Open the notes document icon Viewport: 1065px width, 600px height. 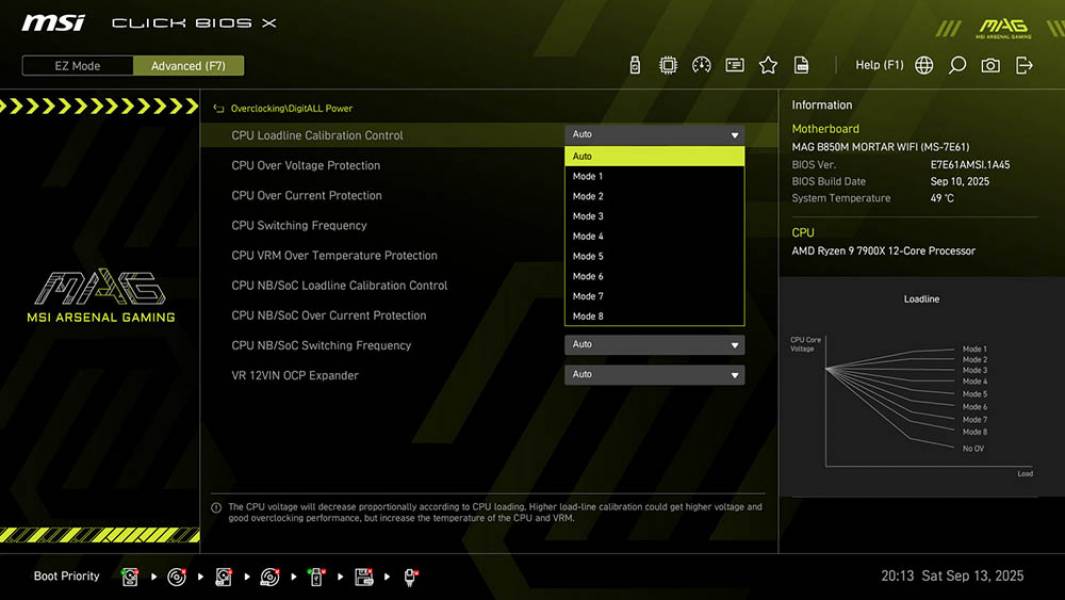(803, 64)
